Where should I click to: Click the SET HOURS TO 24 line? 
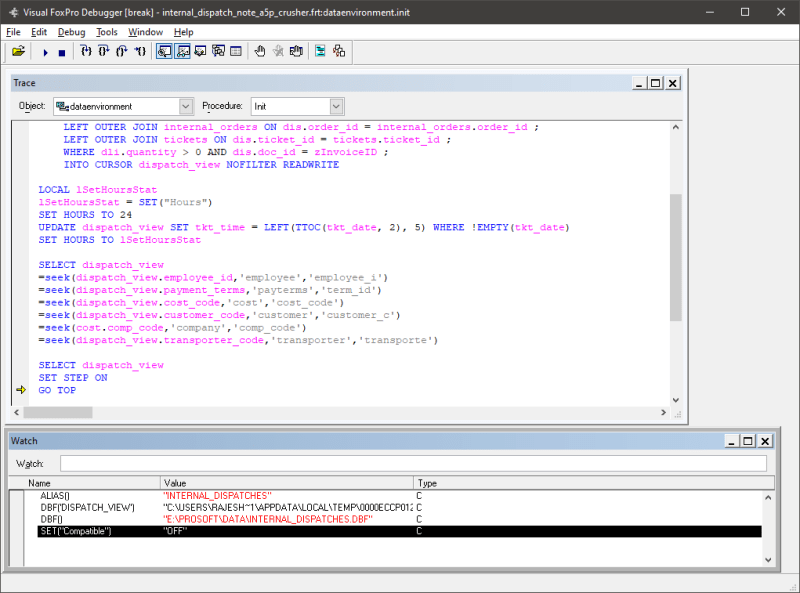point(85,214)
